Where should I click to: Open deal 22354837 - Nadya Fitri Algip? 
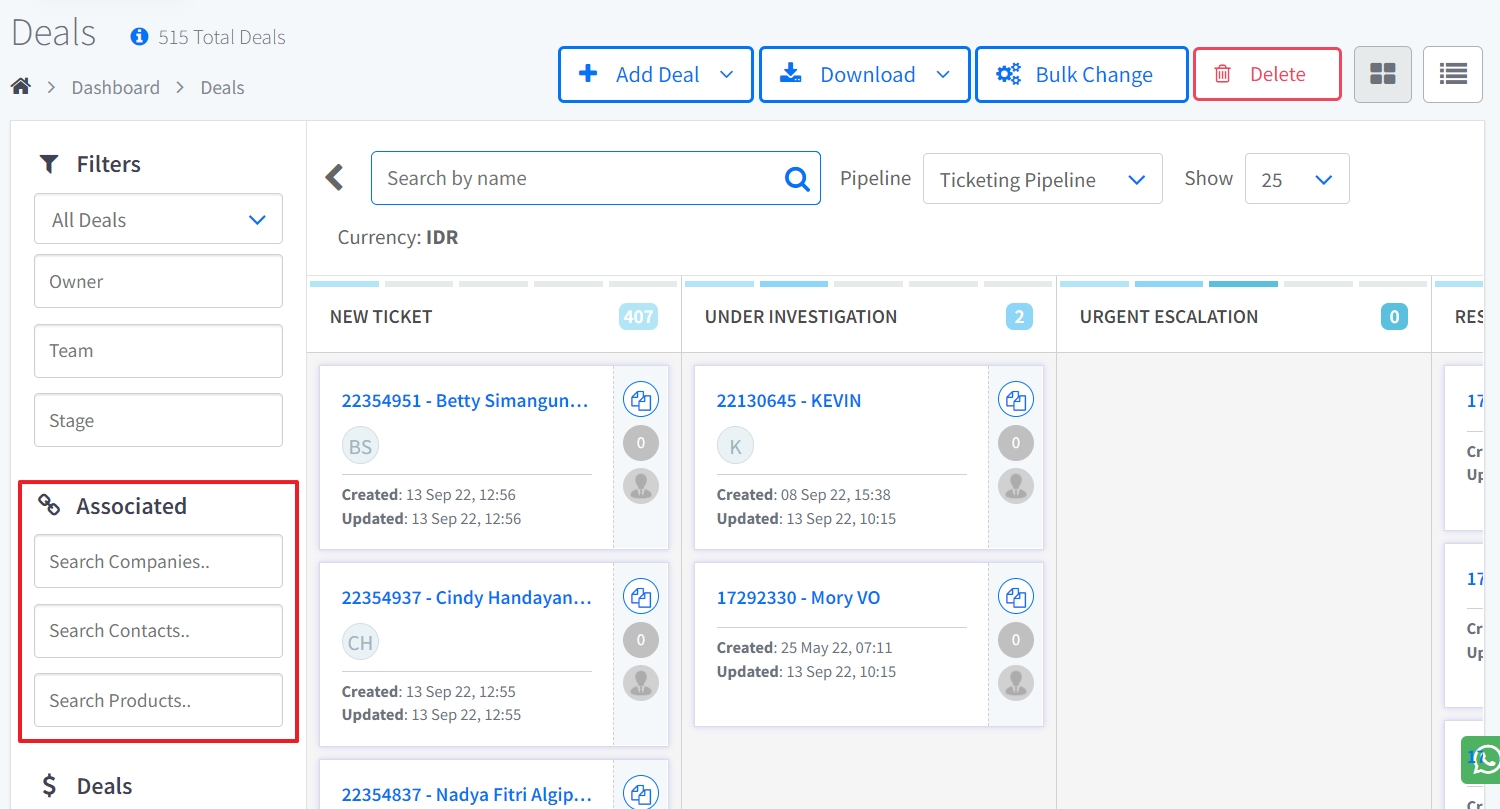tap(466, 794)
